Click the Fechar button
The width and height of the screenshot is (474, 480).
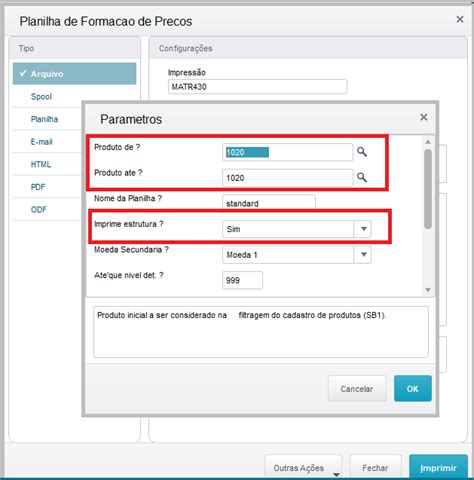(375, 468)
